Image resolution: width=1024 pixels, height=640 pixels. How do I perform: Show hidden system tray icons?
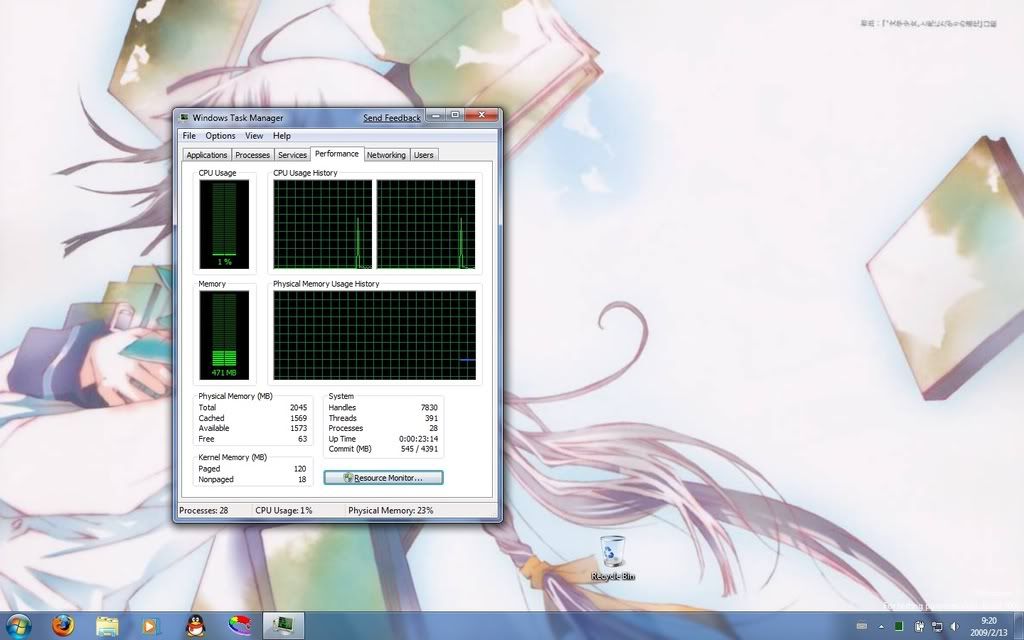pos(881,627)
